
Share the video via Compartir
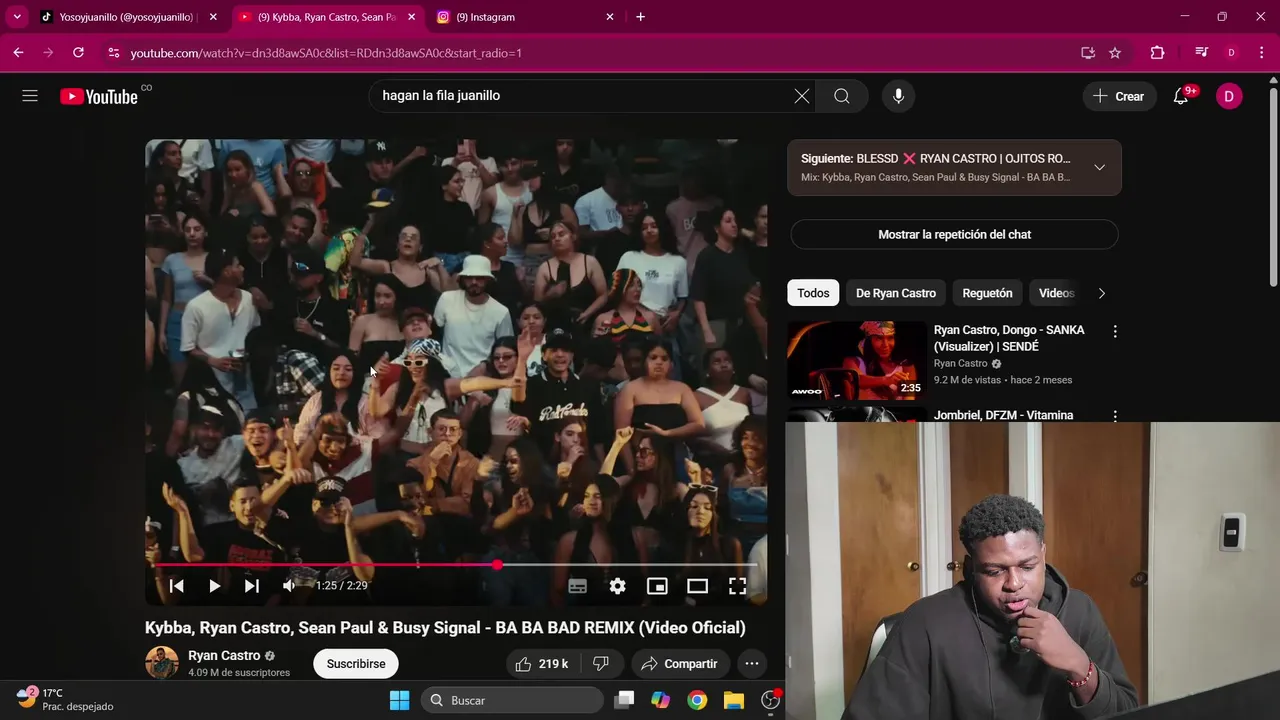[680, 664]
